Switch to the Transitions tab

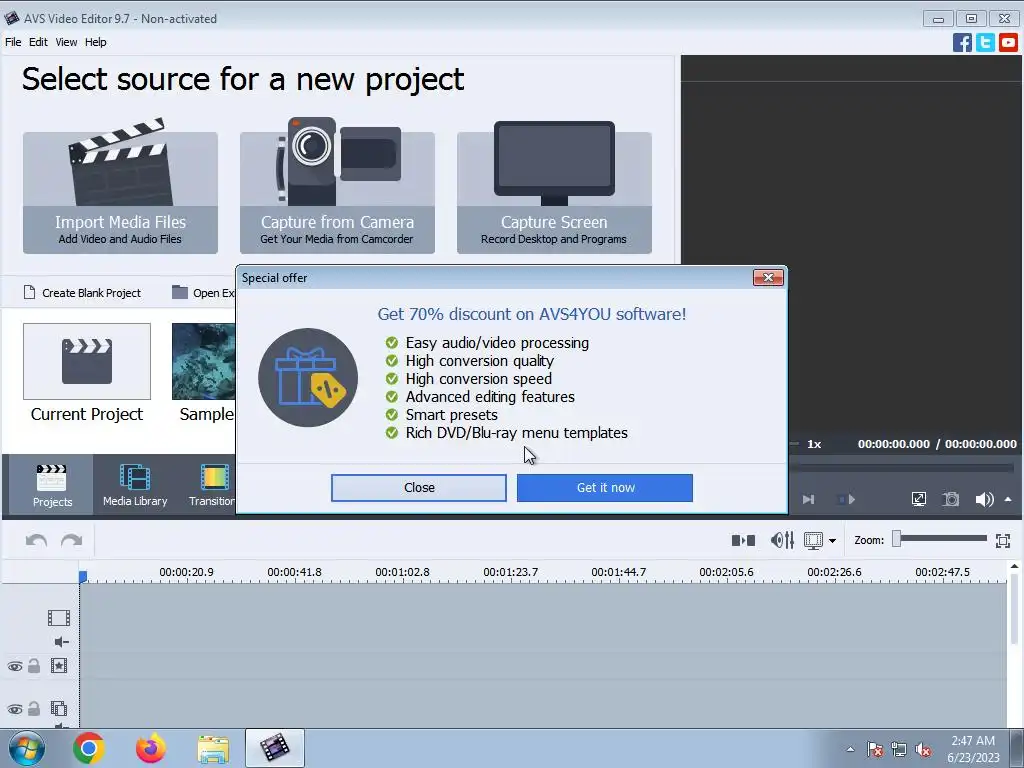[212, 485]
